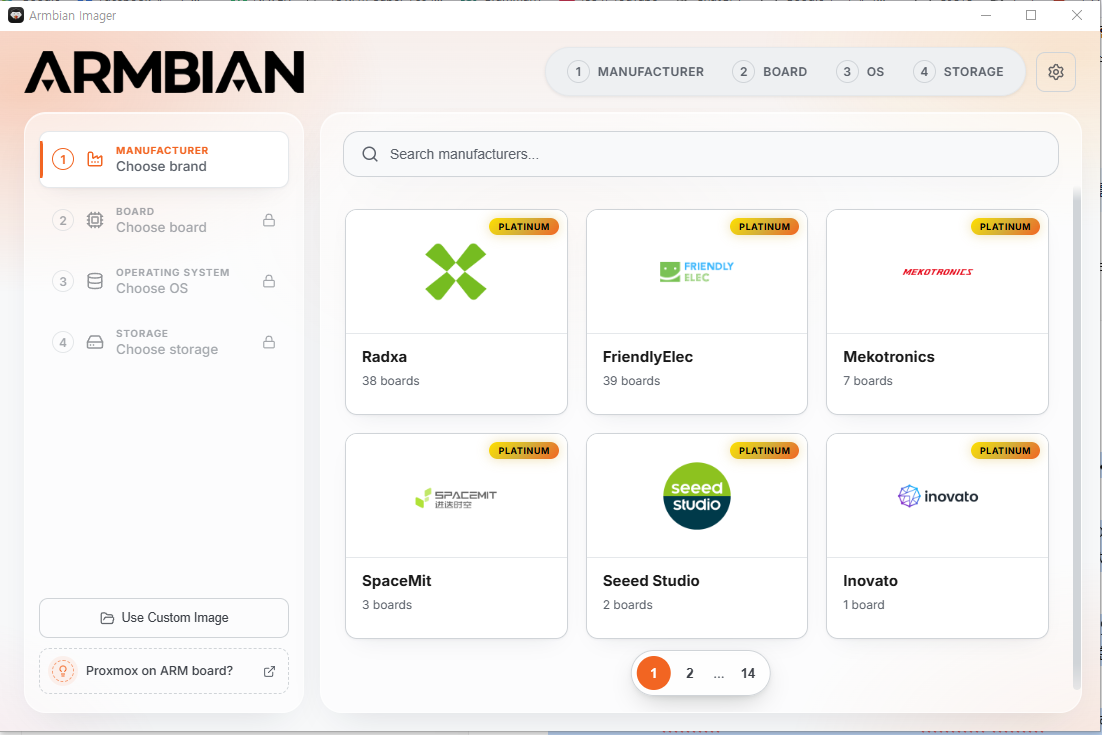Image resolution: width=1102 pixels, height=735 pixels.
Task: Click the lock icon on Storage step
Action: (x=268, y=342)
